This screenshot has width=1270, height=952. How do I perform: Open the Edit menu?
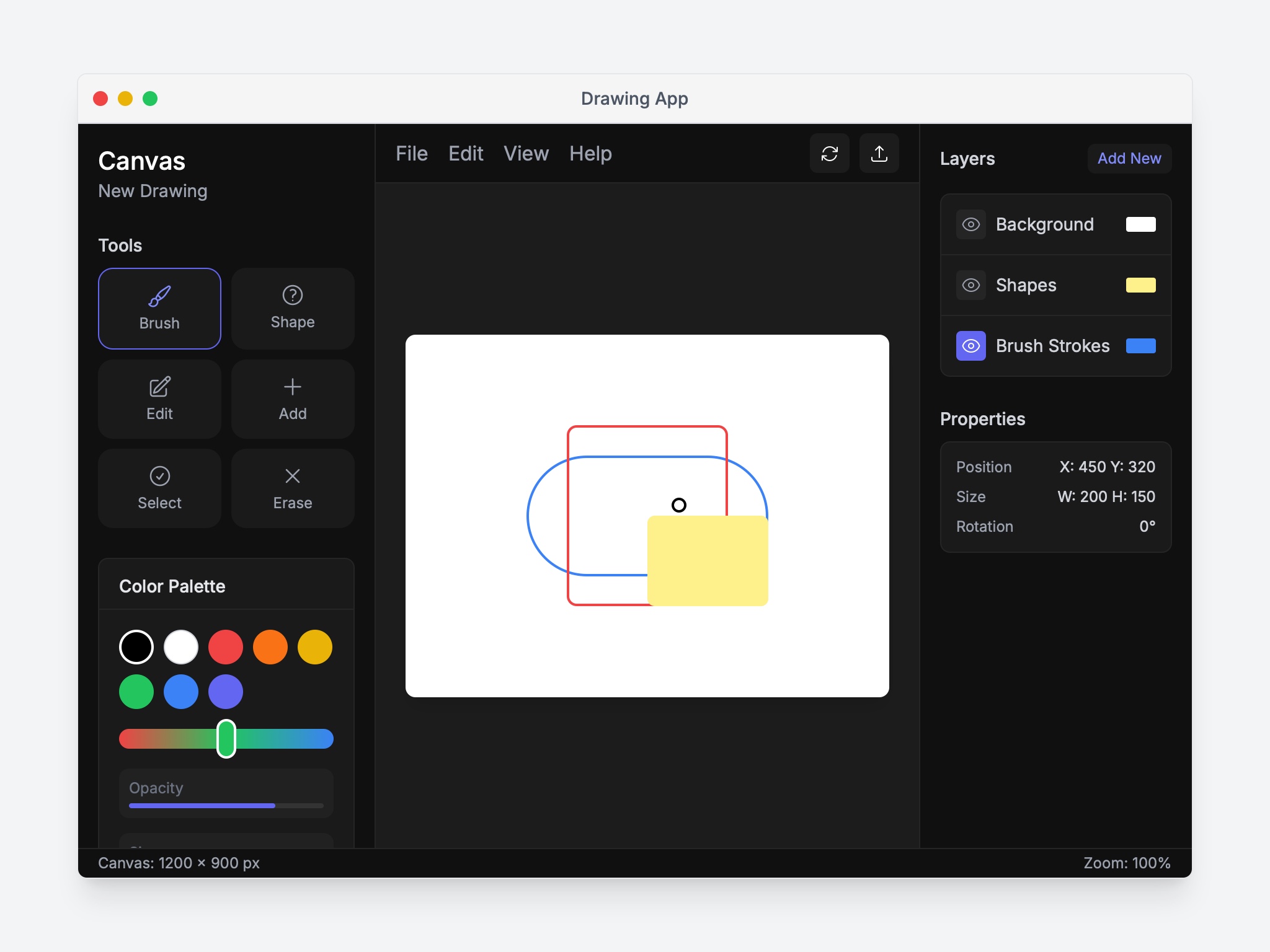coord(466,153)
